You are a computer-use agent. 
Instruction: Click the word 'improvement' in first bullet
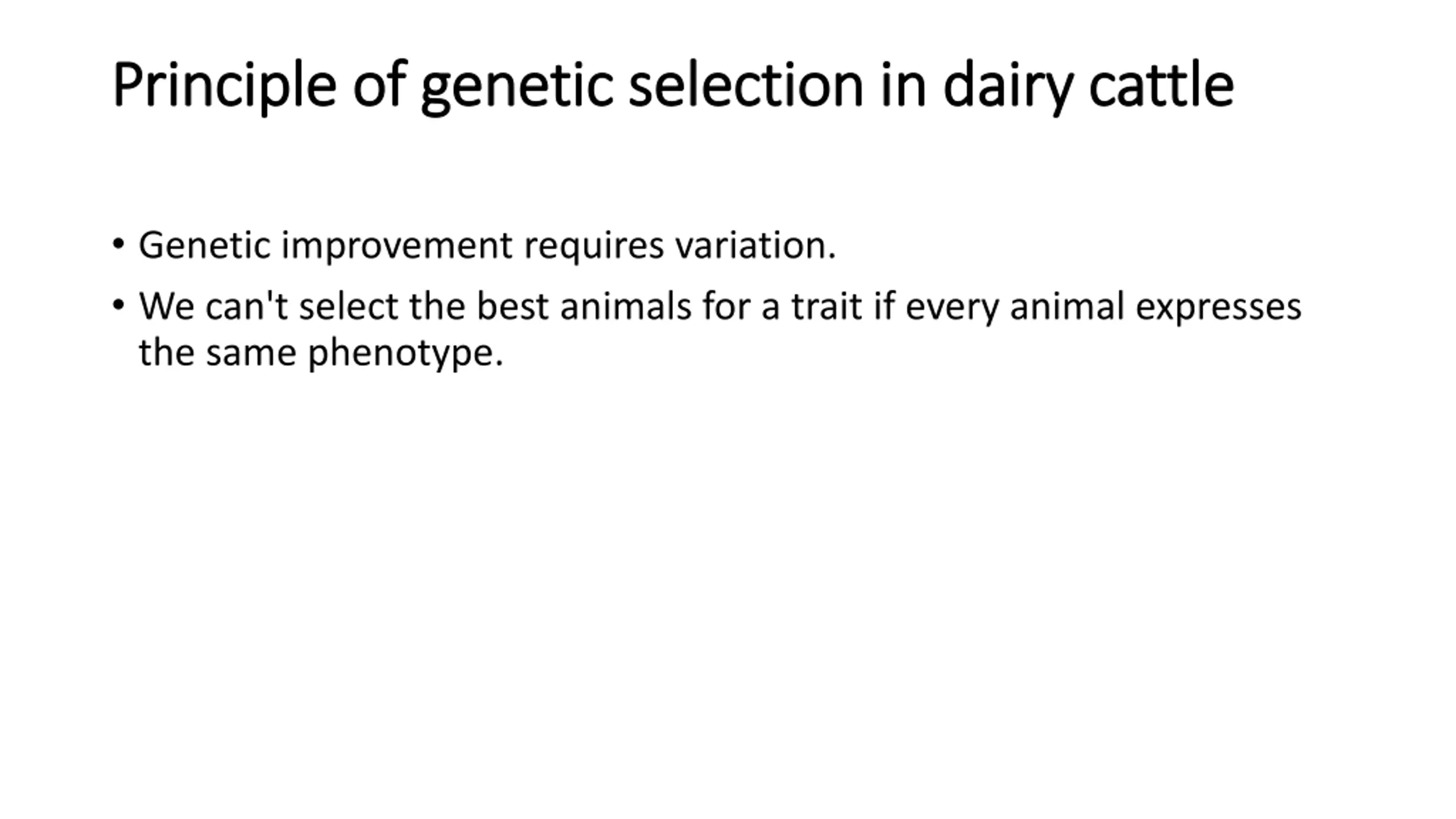[397, 247]
